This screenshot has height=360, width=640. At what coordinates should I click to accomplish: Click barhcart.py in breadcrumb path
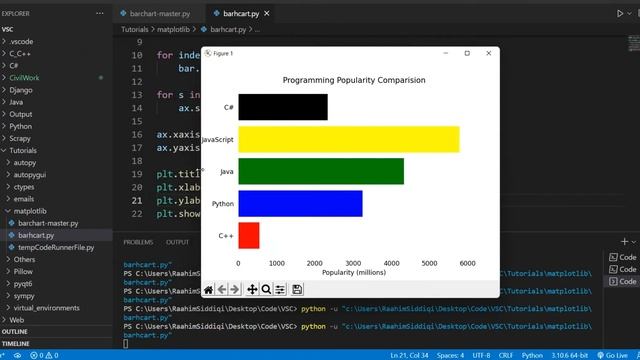(228, 29)
